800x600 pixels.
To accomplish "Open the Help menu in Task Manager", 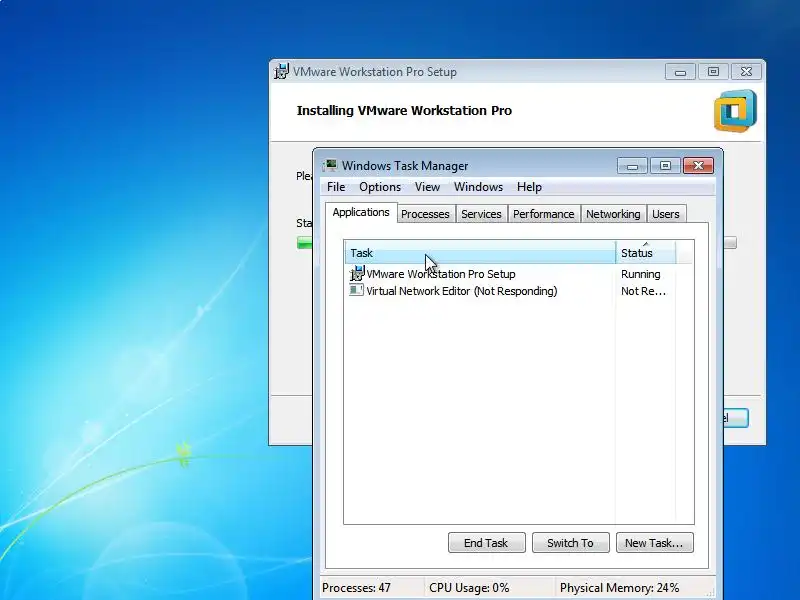I will point(529,187).
